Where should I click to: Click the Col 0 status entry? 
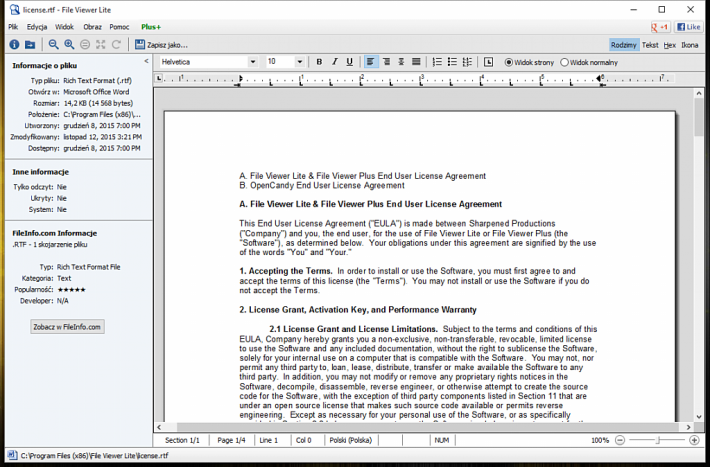pyautogui.click(x=303, y=440)
